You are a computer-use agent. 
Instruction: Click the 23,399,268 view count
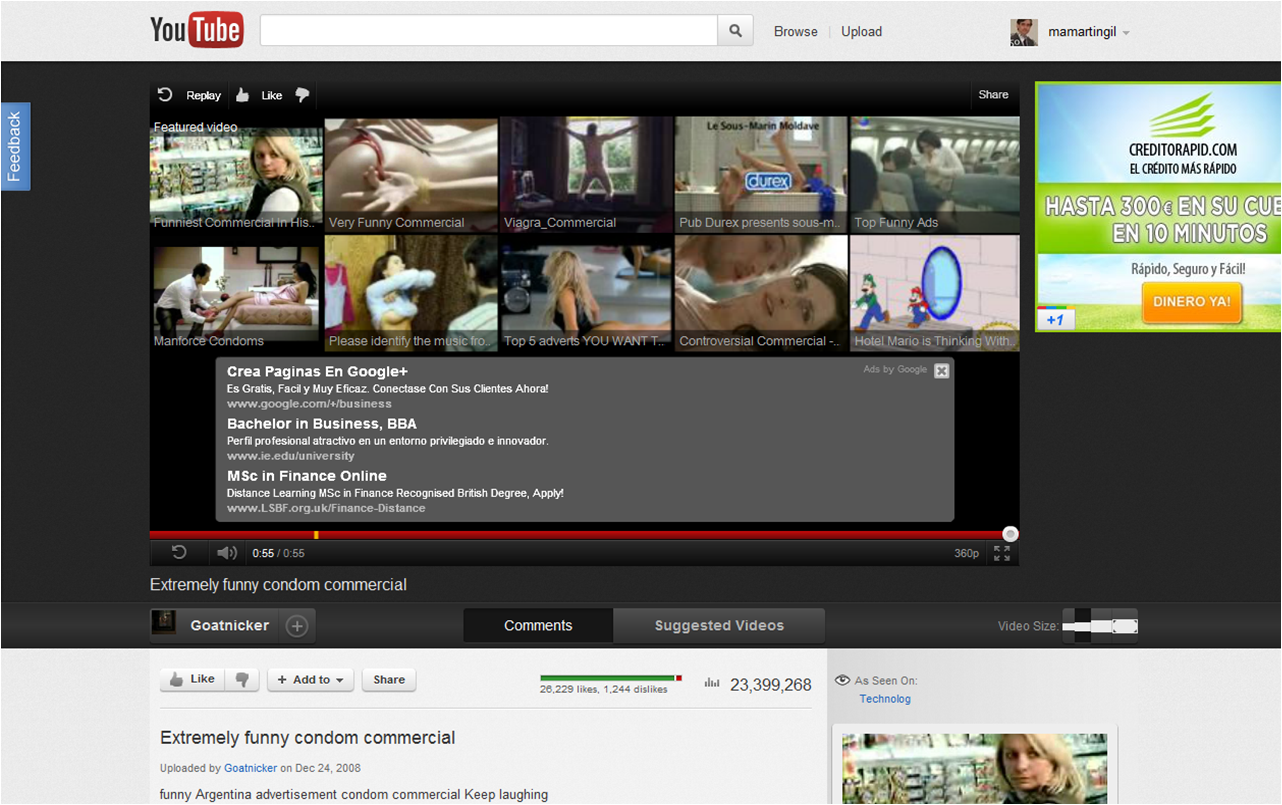[x=771, y=685]
